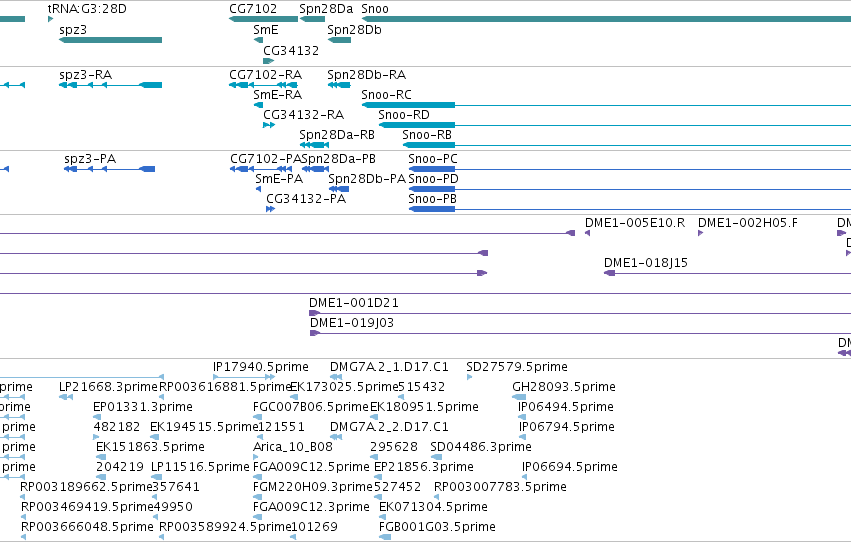Select the EK151863.5prime EST
The height and width of the screenshot is (542, 851).
coord(101,457)
